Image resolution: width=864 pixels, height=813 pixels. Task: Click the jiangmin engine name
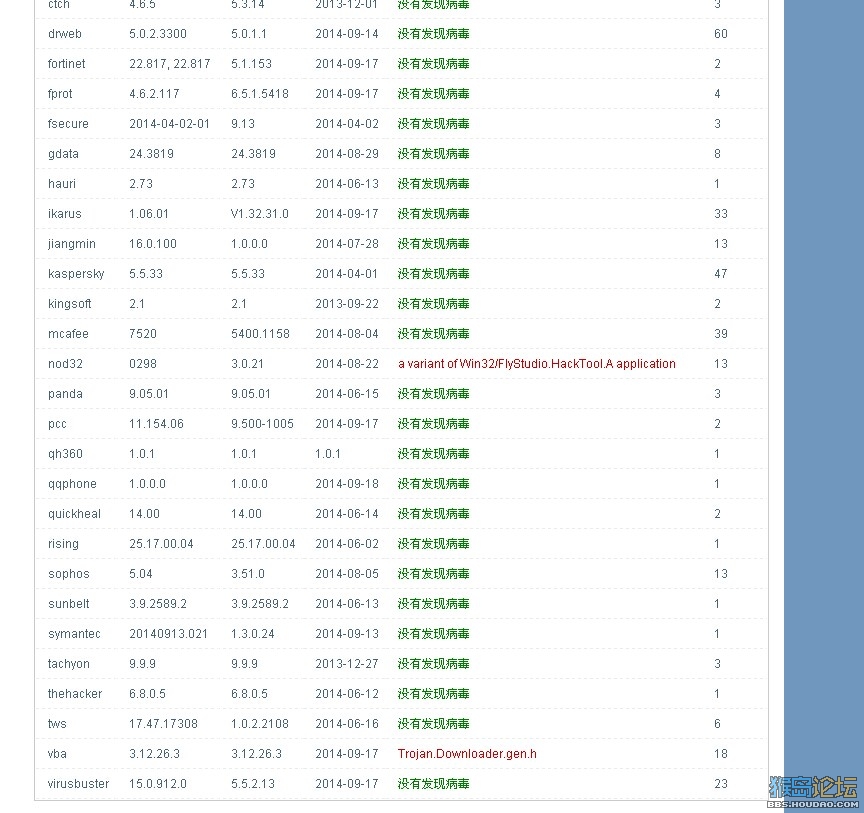[x=72, y=244]
